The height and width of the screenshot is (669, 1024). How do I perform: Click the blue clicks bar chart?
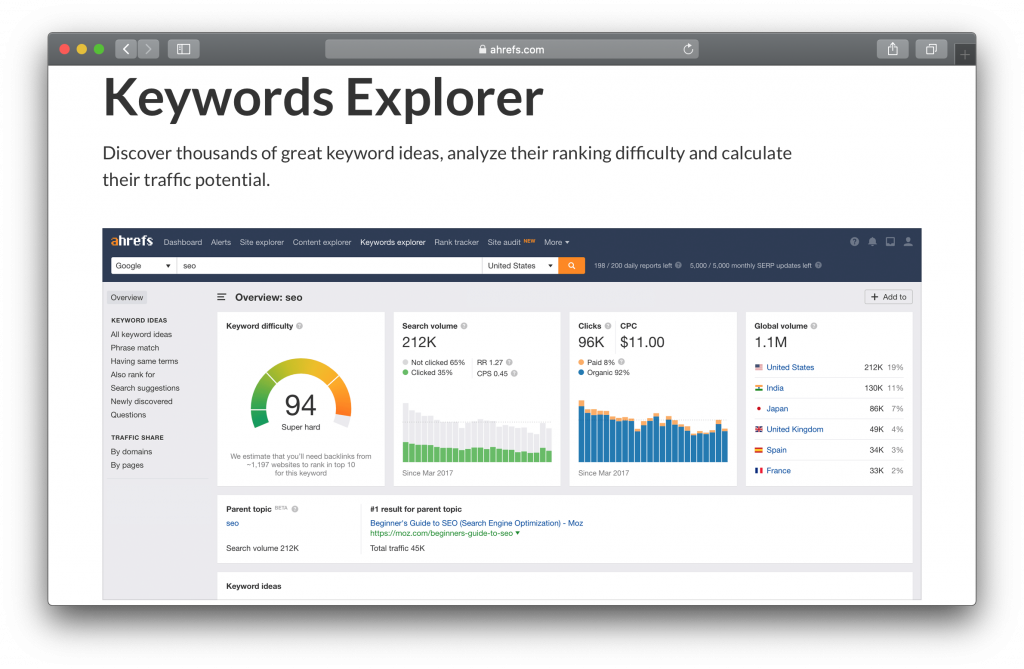(653, 431)
